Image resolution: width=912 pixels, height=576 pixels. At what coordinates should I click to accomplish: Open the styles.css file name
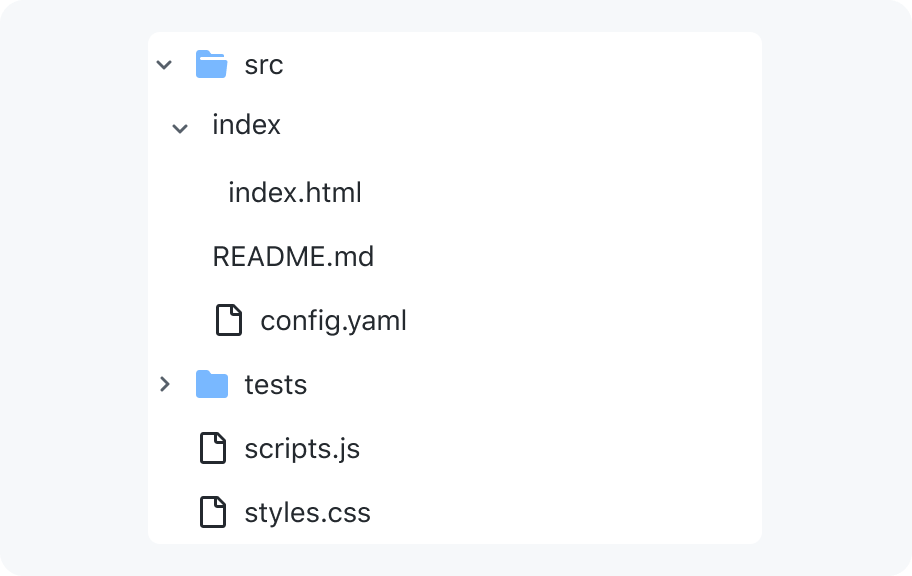[308, 513]
